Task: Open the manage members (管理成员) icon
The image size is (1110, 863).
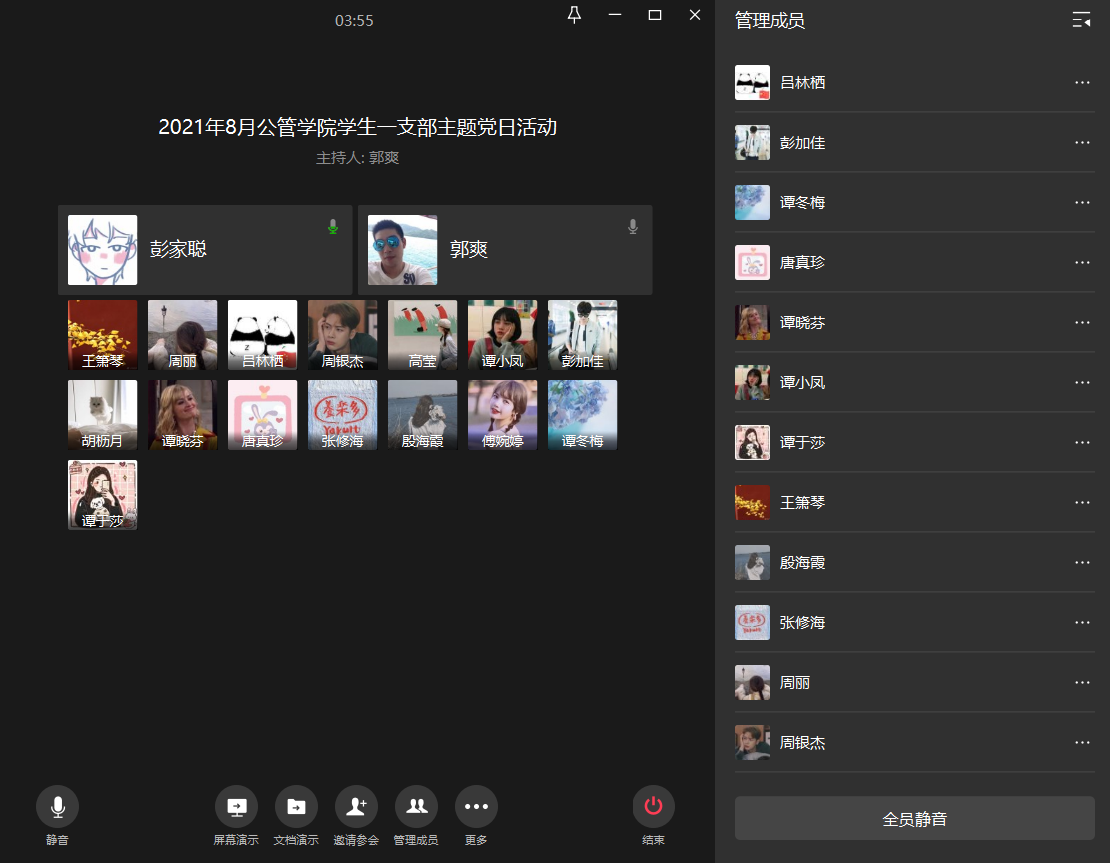Action: coord(416,806)
